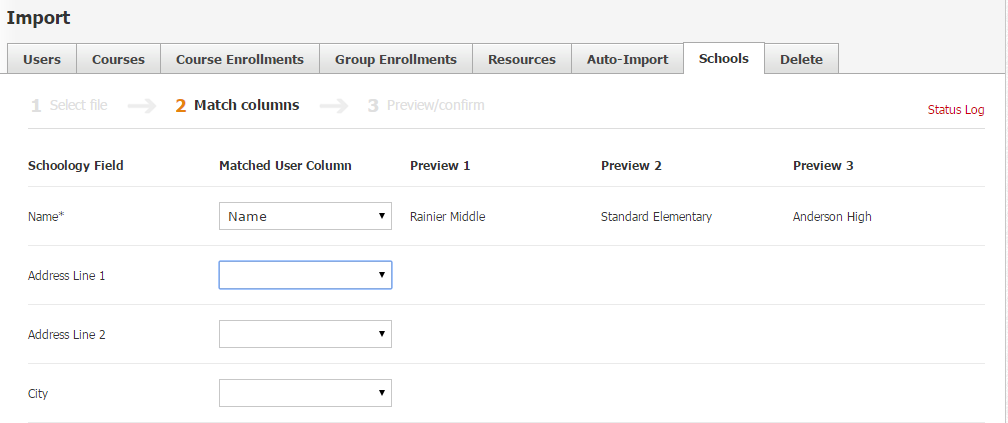
Task: Open the Delete tab
Action: point(801,59)
